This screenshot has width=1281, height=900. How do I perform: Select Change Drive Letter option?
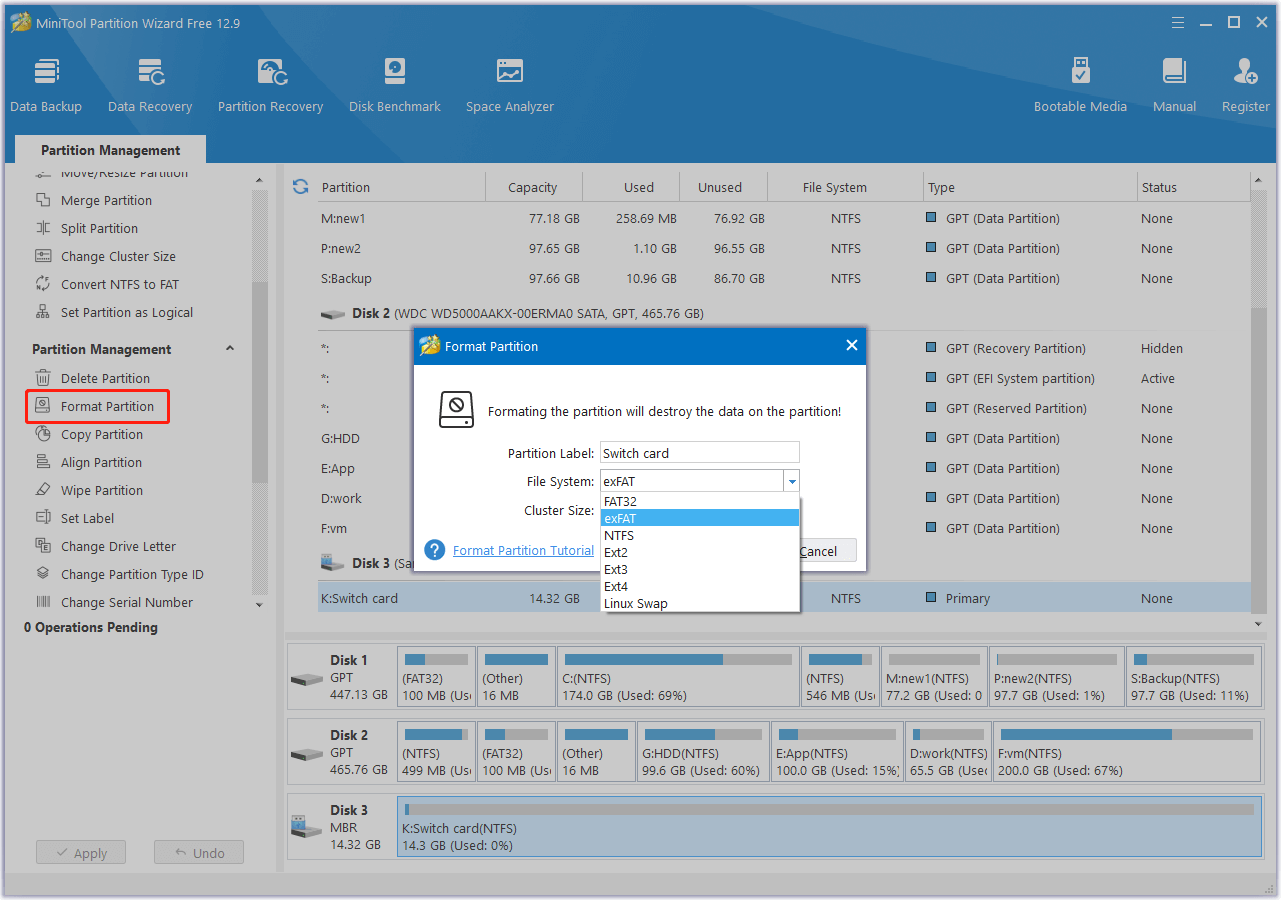(120, 546)
